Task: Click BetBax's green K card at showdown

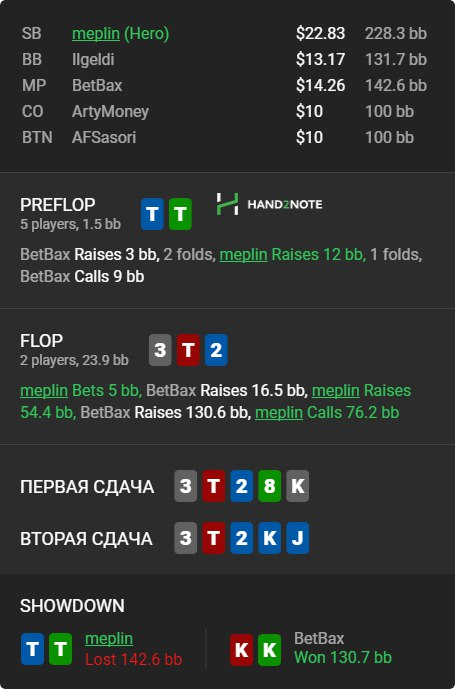Action: click(x=269, y=649)
